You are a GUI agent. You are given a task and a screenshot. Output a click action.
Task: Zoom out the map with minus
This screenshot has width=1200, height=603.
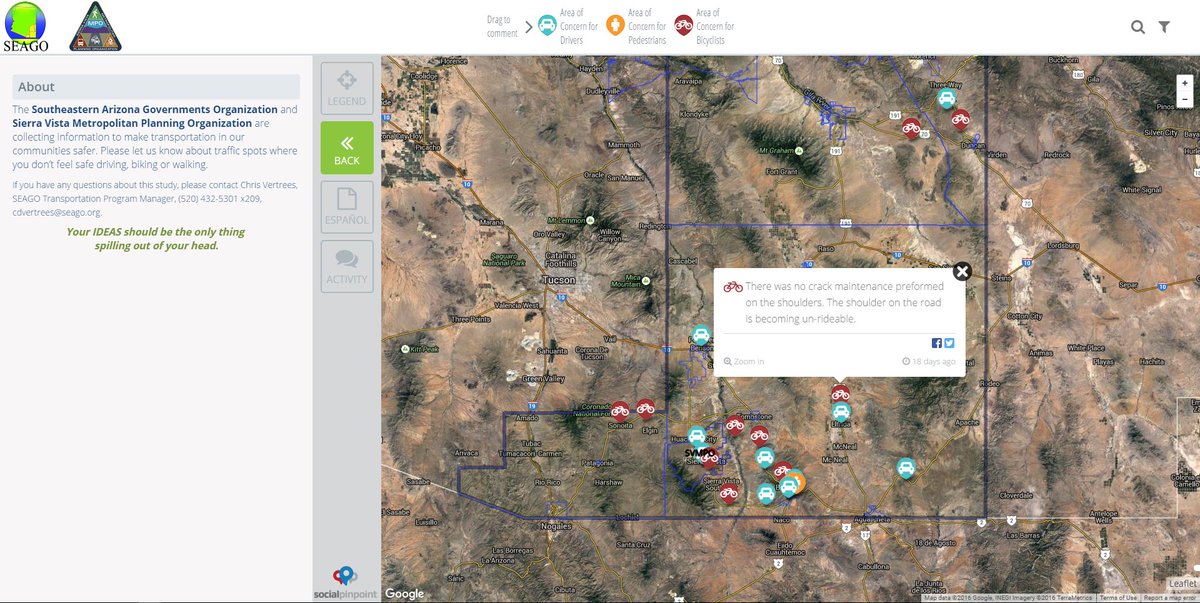click(x=1184, y=99)
